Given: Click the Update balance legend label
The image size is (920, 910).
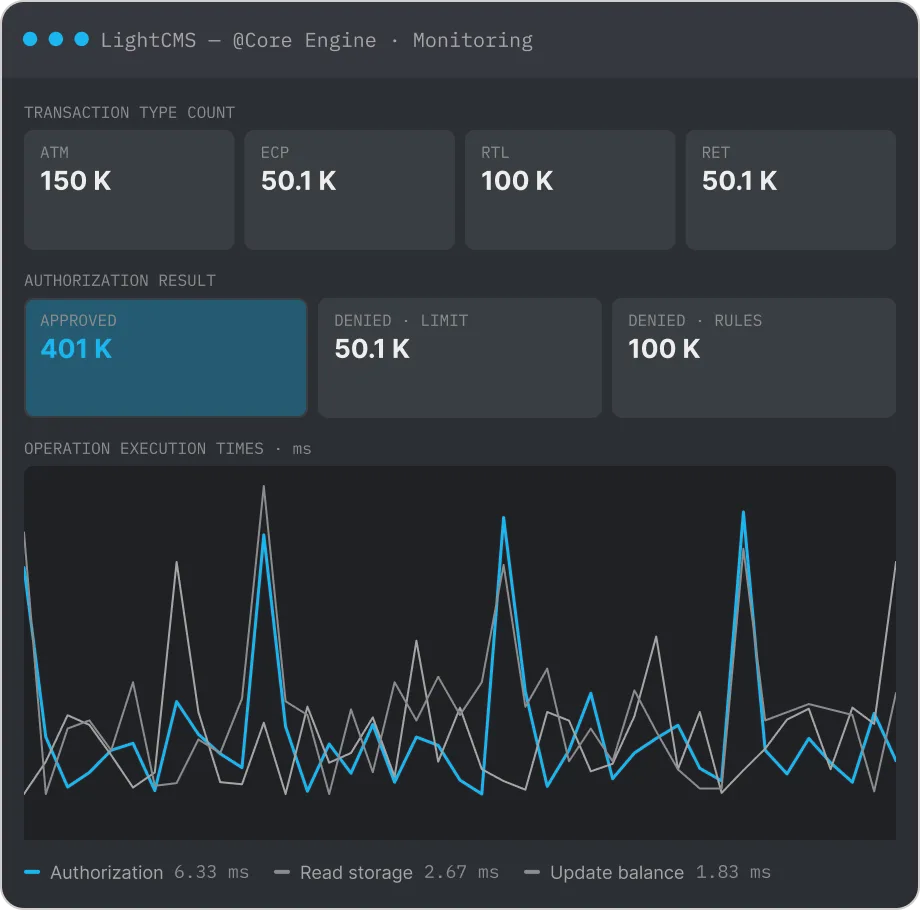Looking at the screenshot, I should pyautogui.click(x=617, y=872).
